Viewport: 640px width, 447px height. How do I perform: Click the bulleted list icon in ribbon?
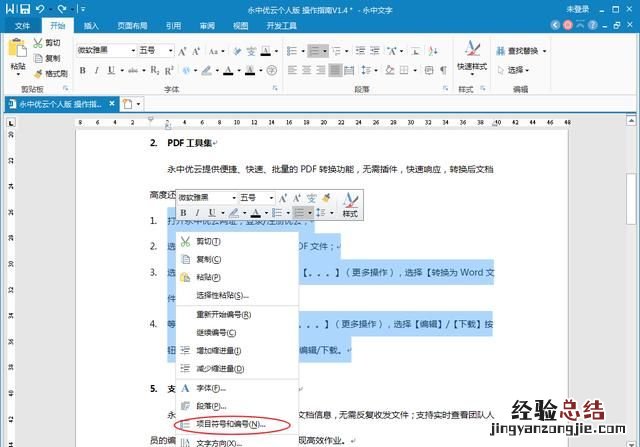coord(292,51)
